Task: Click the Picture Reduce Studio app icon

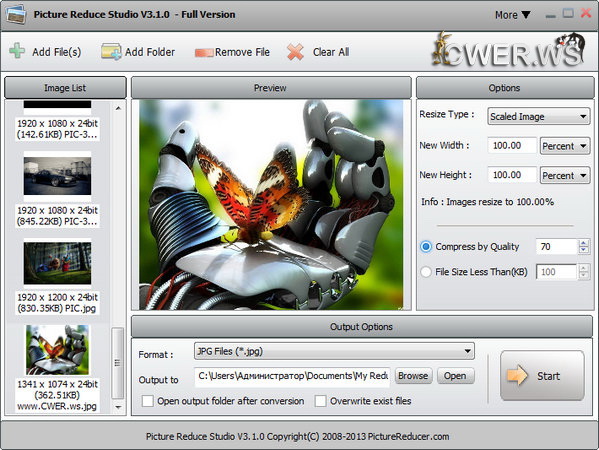Action: [x=16, y=15]
